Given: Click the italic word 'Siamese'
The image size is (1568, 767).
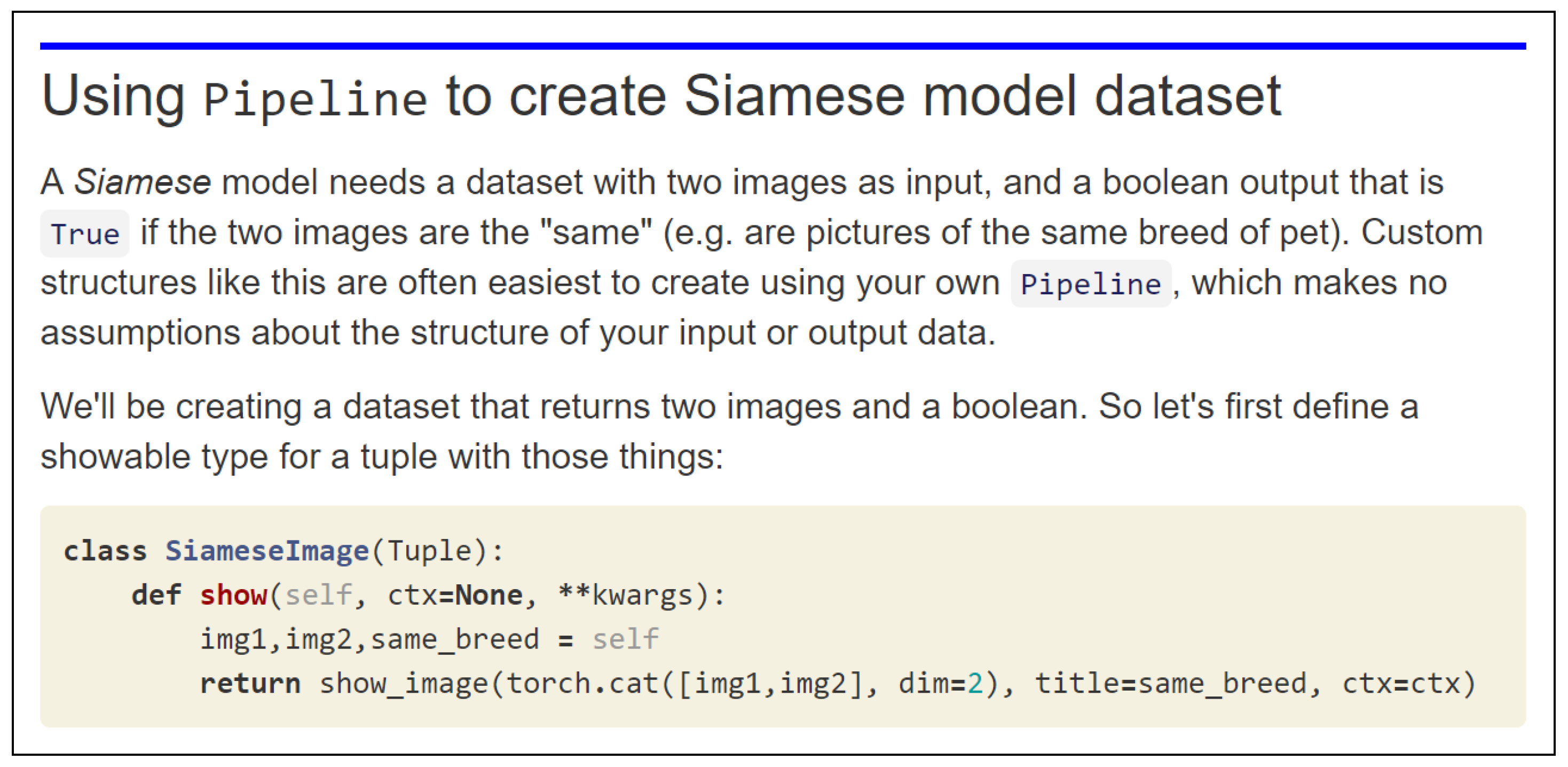Looking at the screenshot, I should click(x=142, y=183).
